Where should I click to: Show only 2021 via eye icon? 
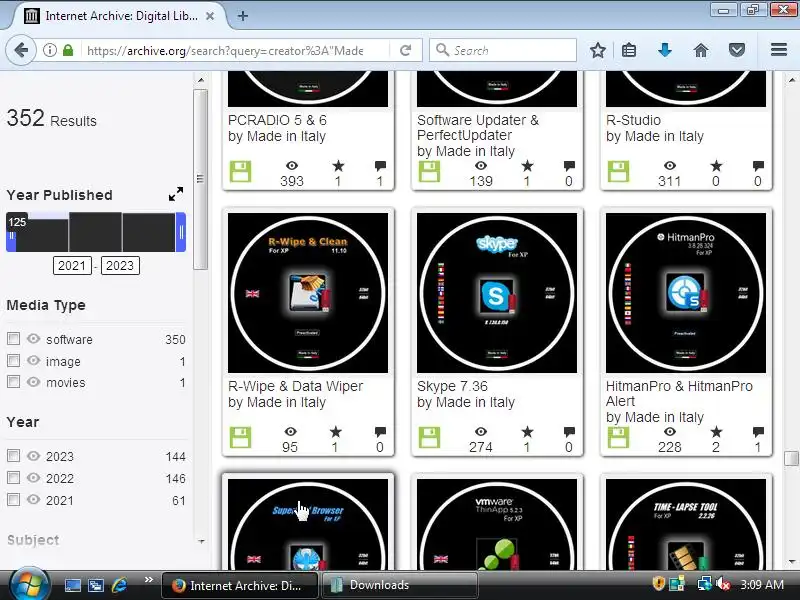[33, 499]
